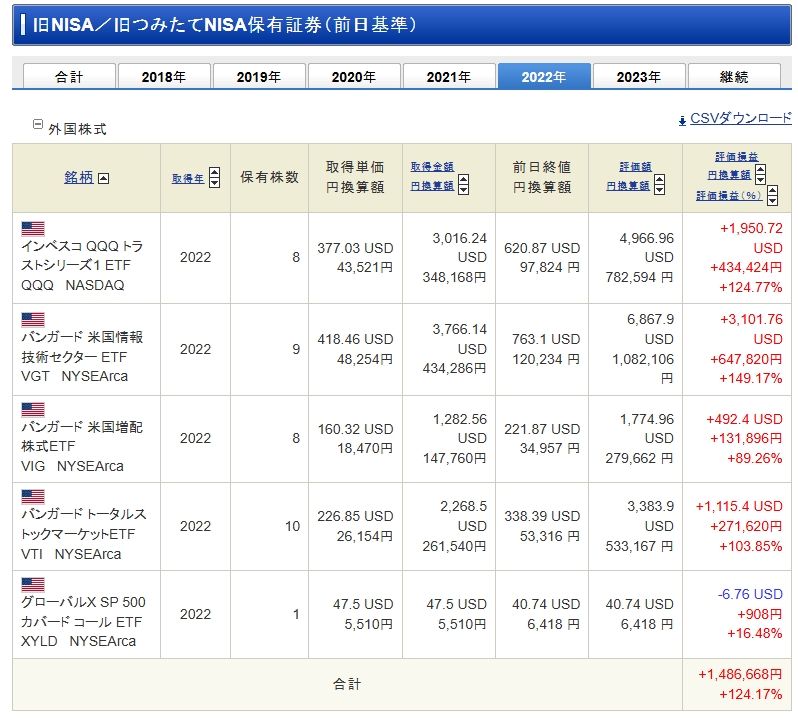Open the 2023年 tab
Viewport: 798px width, 718px height.
pyautogui.click(x=639, y=77)
